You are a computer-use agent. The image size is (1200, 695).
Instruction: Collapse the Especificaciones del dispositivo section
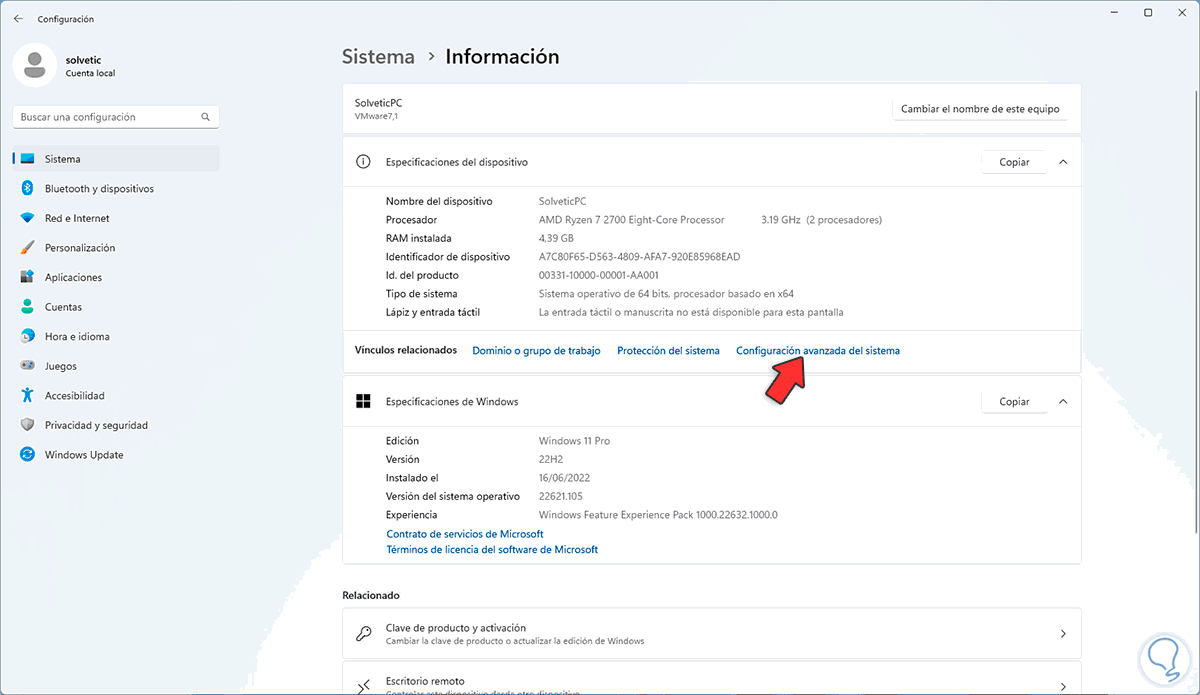tap(1062, 162)
